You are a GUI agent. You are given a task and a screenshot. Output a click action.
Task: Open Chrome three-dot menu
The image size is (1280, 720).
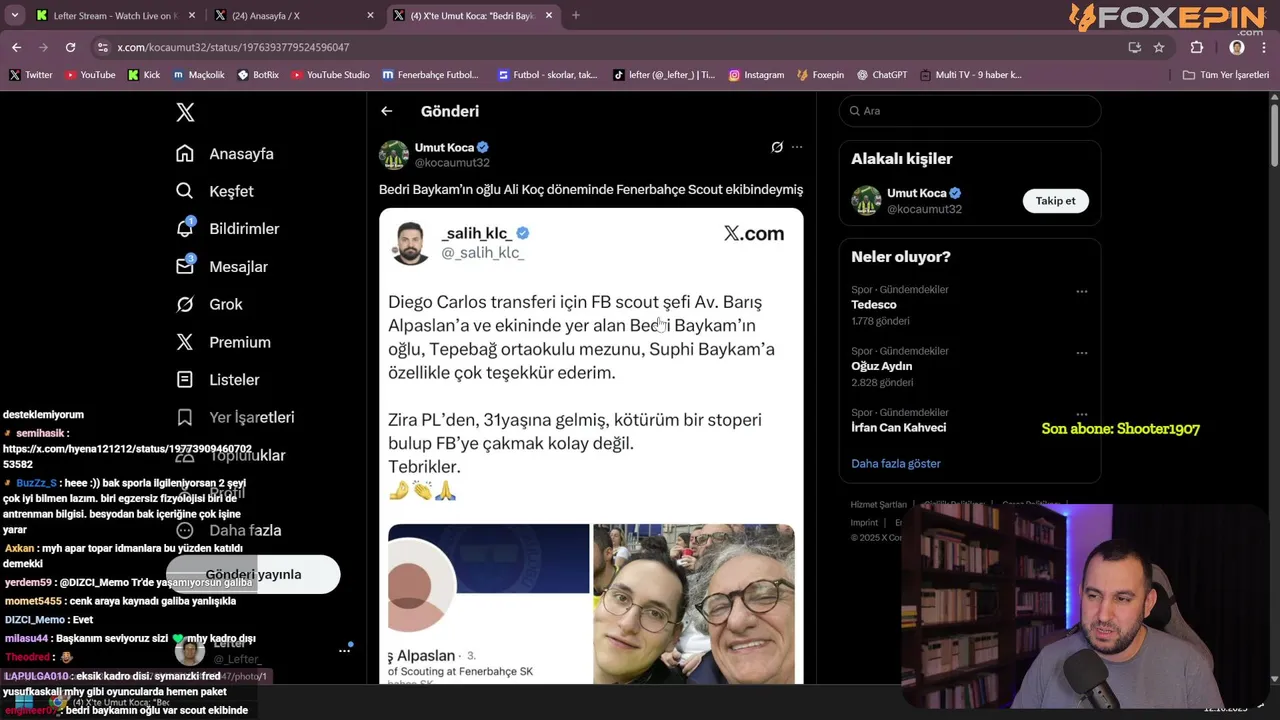click(x=1263, y=47)
